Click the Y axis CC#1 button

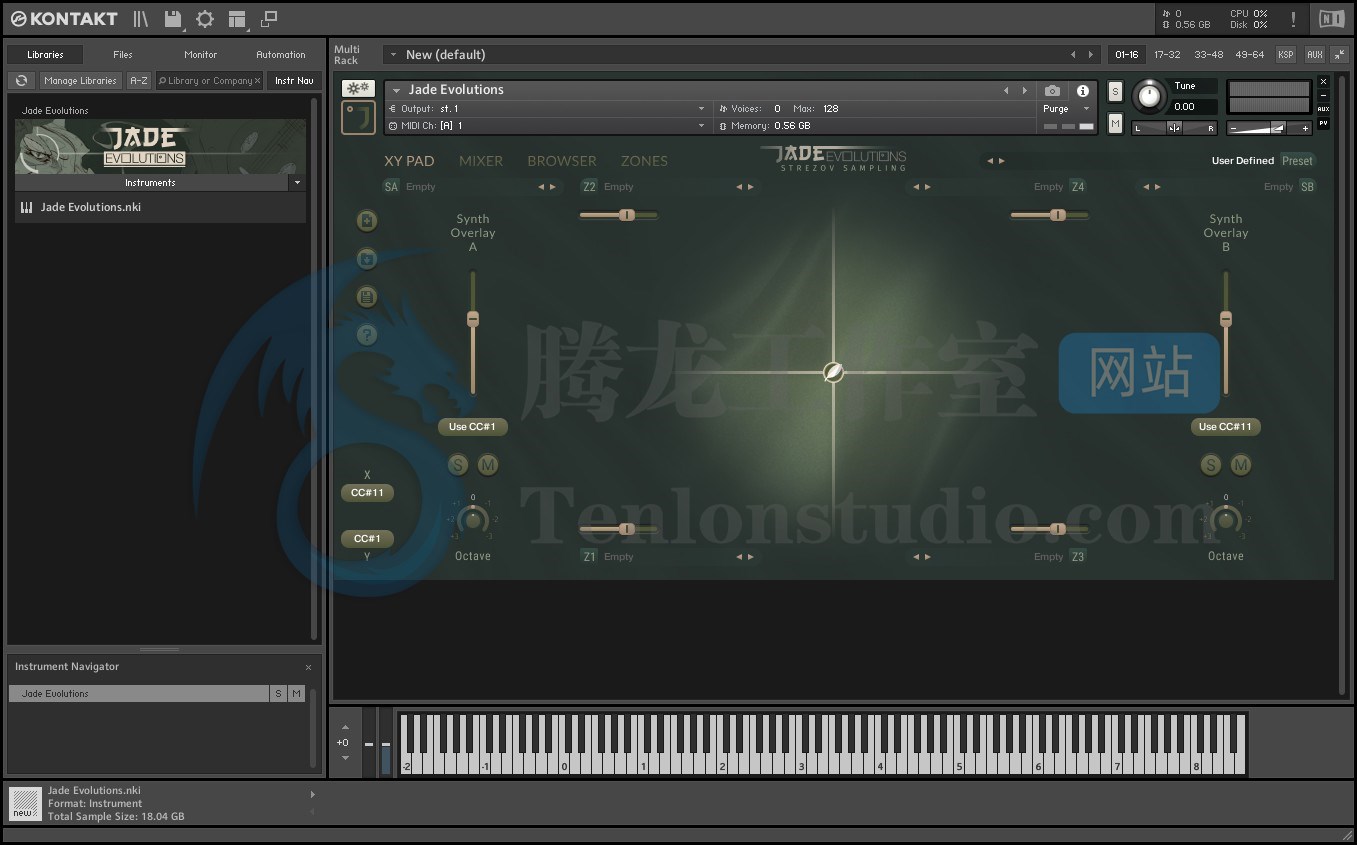367,539
